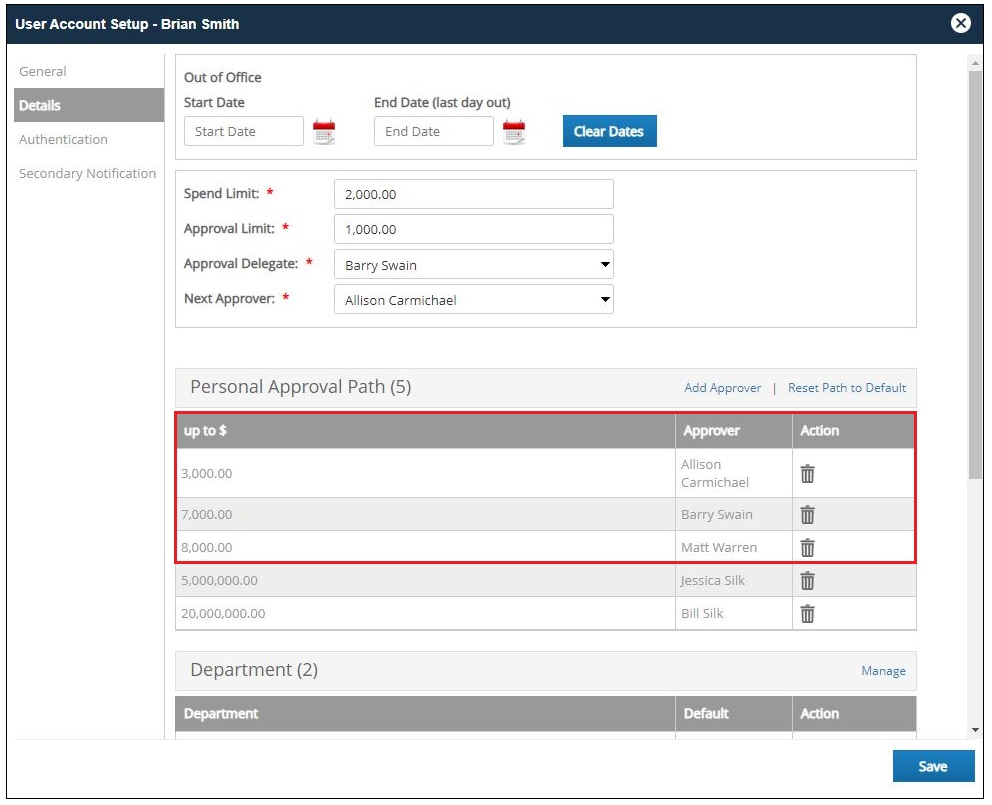Image resolution: width=992 pixels, height=805 pixels.
Task: Switch to the Authentication tab
Action: pos(63,139)
